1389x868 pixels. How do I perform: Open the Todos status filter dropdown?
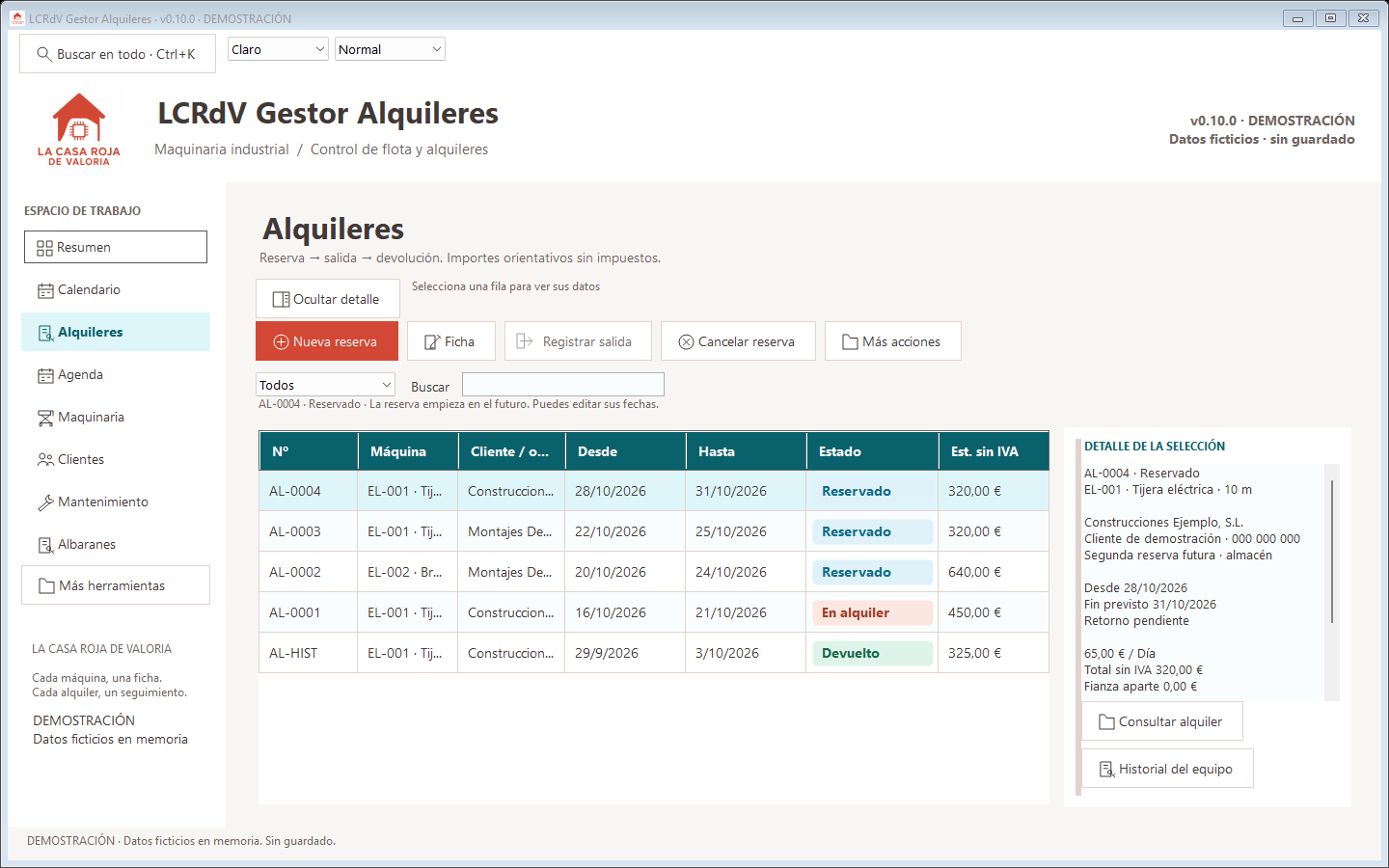[325, 385]
